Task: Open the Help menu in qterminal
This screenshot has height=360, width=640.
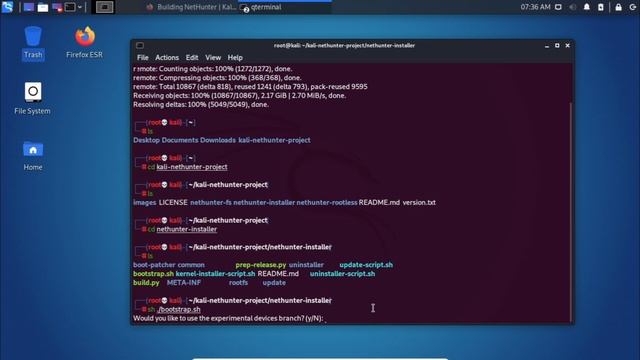Action: click(235, 58)
